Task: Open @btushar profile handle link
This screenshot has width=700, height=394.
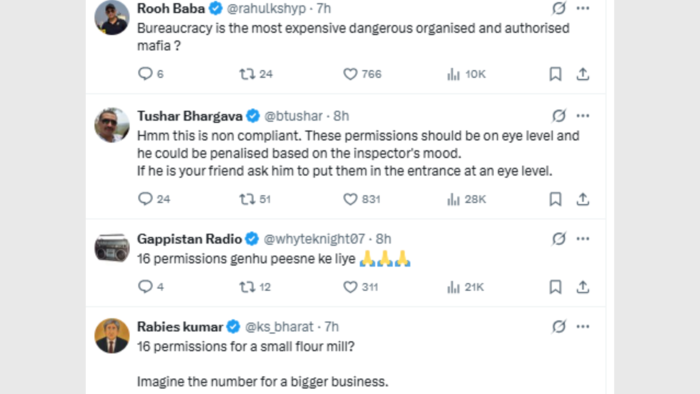Action: [x=293, y=116]
